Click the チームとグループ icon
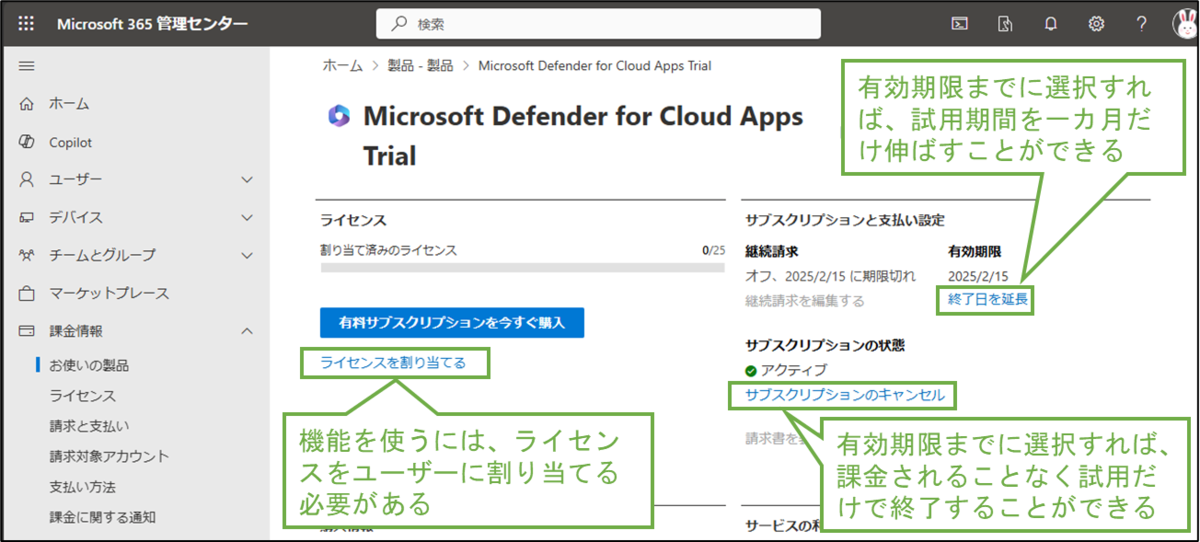 pos(27,256)
